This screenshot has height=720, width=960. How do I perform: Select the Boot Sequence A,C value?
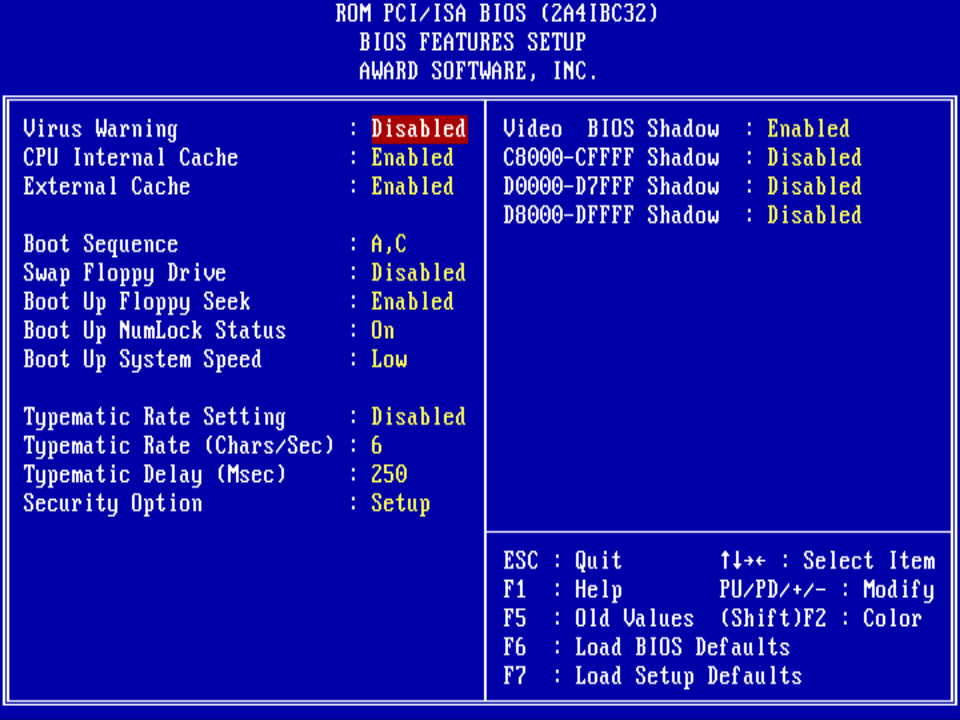click(389, 244)
